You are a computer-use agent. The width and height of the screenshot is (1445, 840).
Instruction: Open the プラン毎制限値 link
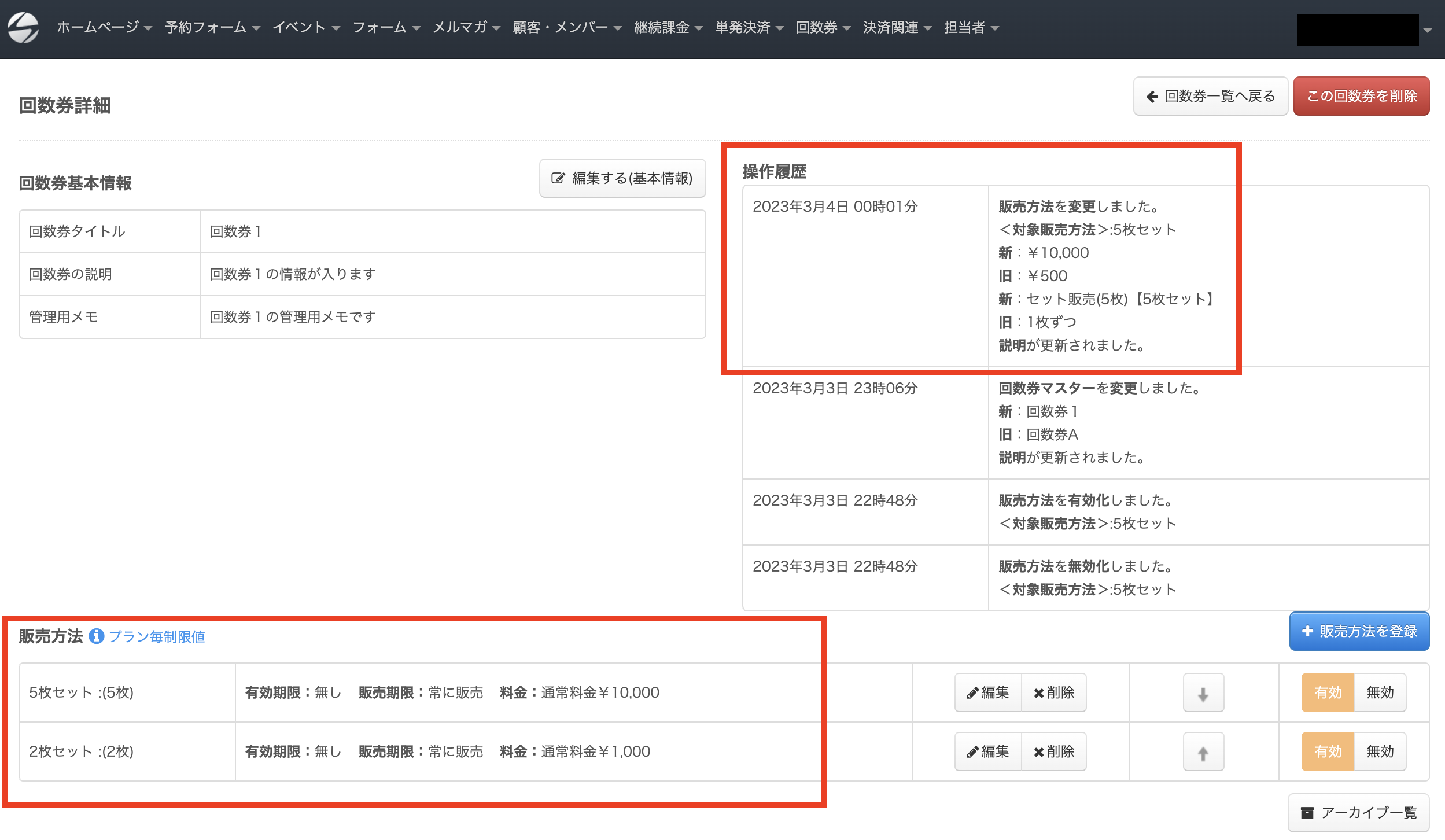(157, 636)
